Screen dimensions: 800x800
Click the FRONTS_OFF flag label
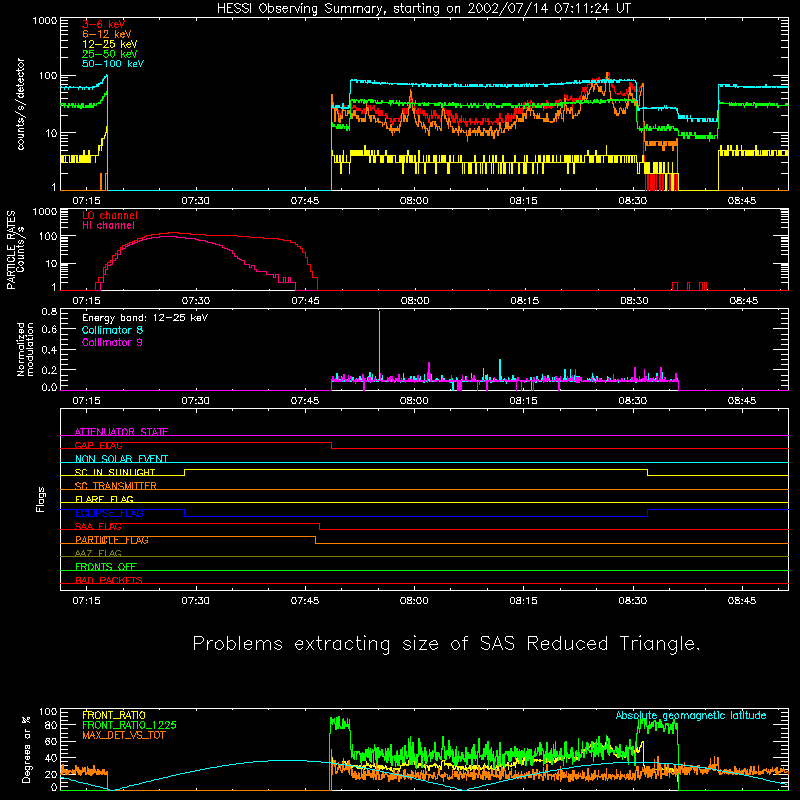[106, 567]
